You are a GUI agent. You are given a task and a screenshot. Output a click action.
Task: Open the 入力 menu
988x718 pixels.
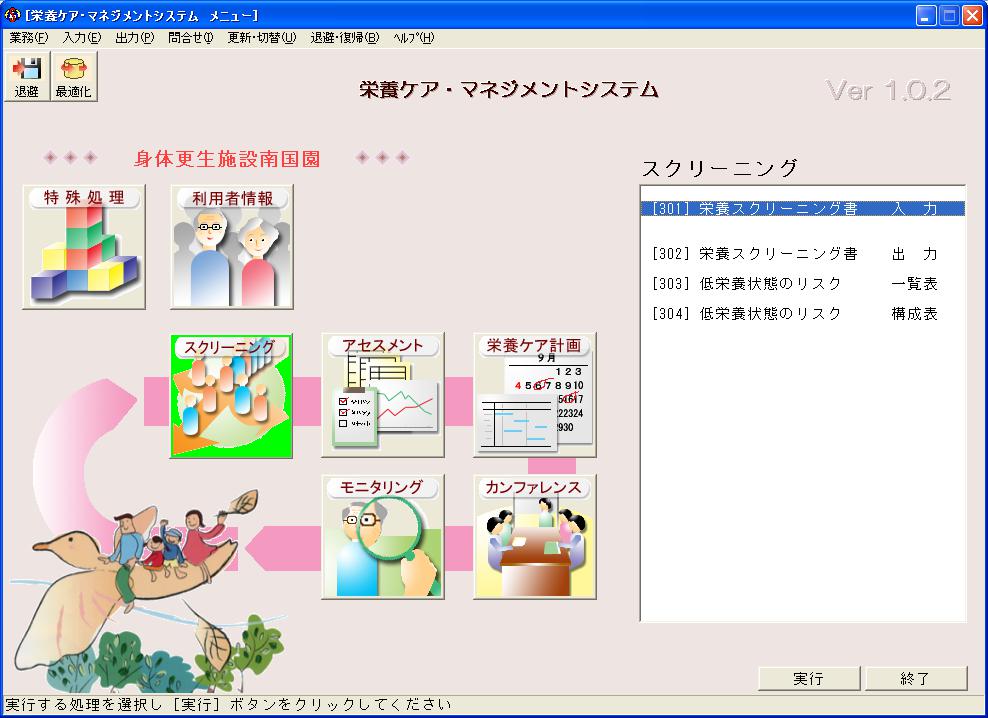point(81,38)
